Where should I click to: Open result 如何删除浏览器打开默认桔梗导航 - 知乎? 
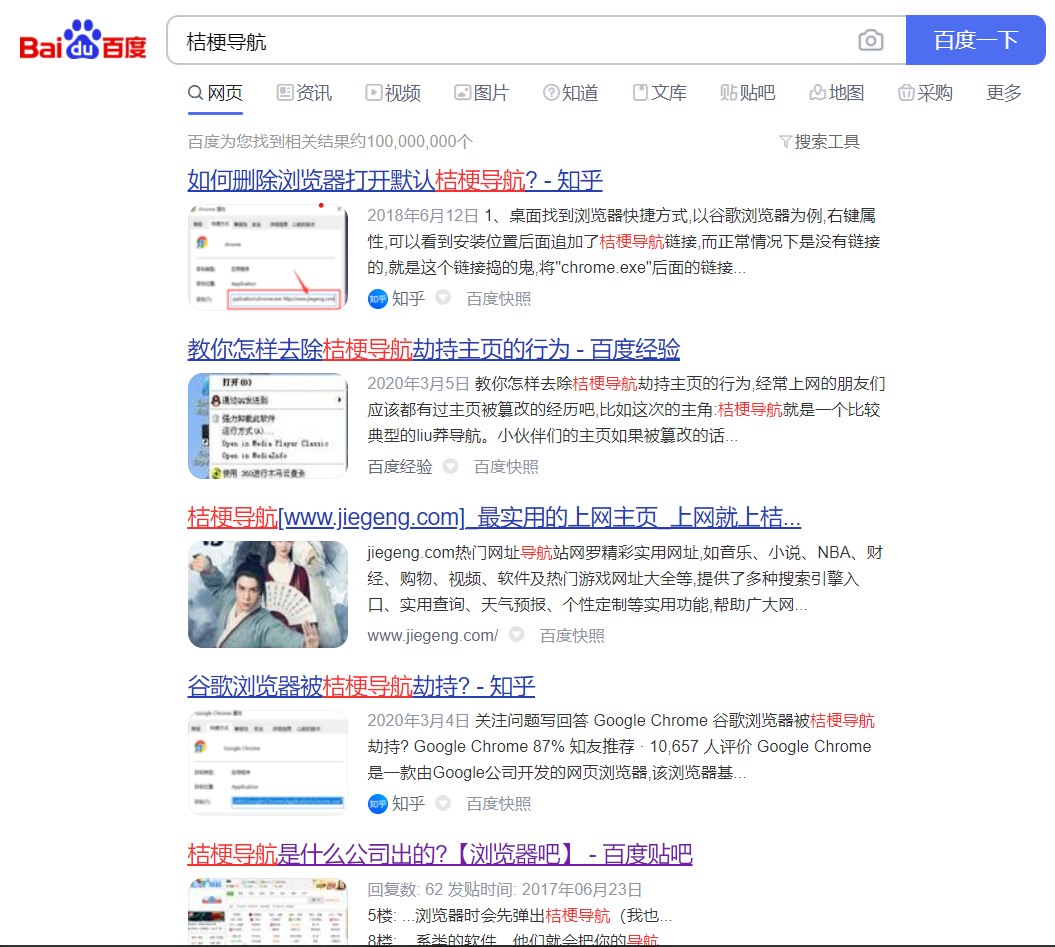(x=395, y=180)
